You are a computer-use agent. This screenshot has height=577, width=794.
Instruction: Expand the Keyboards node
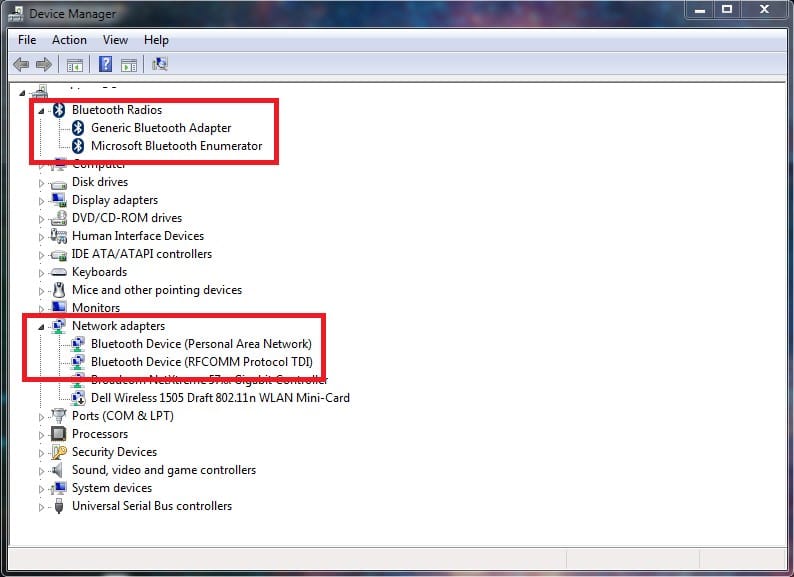[41, 273]
